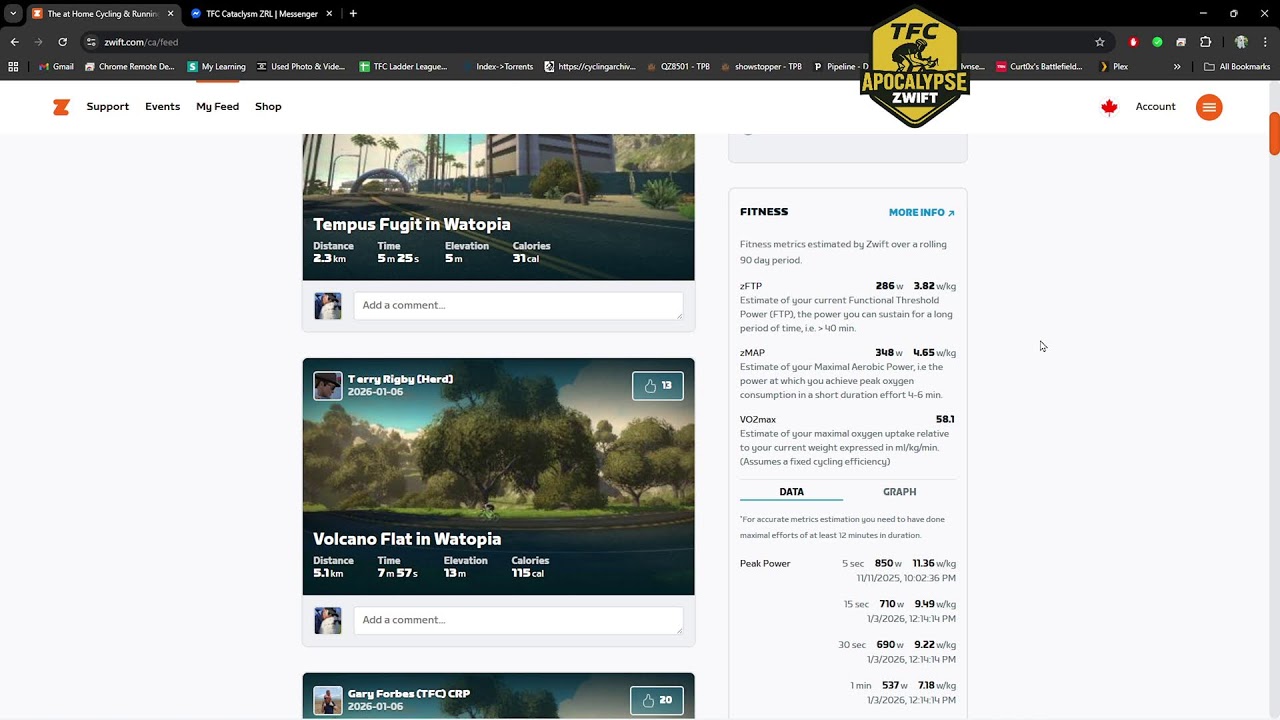Expand hidden bookmarks chevron
This screenshot has width=1280, height=720.
click(1177, 67)
